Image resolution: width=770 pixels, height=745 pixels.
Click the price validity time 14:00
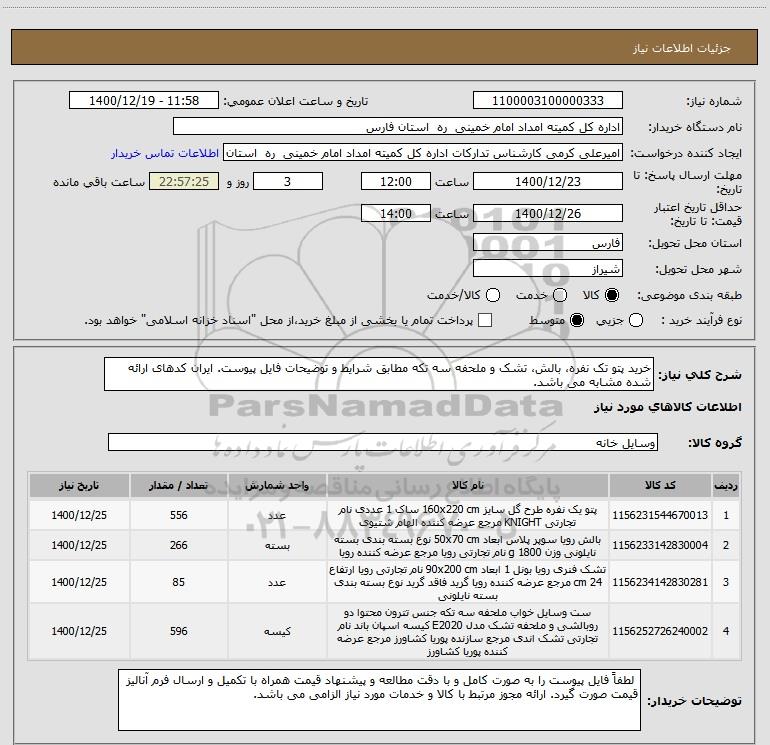[396, 214]
